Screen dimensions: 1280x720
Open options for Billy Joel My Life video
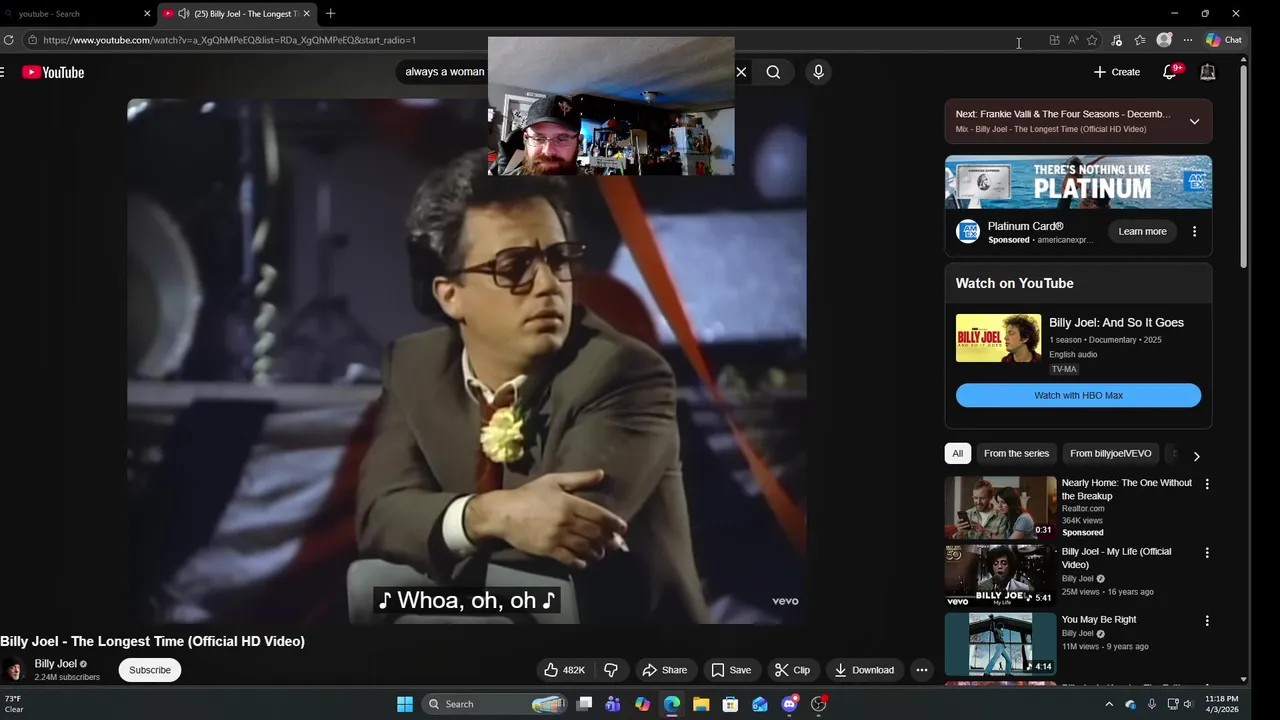[1207, 553]
